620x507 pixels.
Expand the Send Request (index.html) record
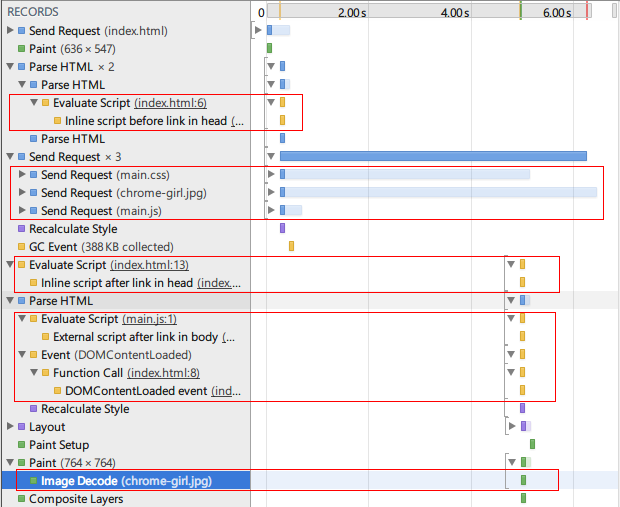pyautogui.click(x=10, y=31)
